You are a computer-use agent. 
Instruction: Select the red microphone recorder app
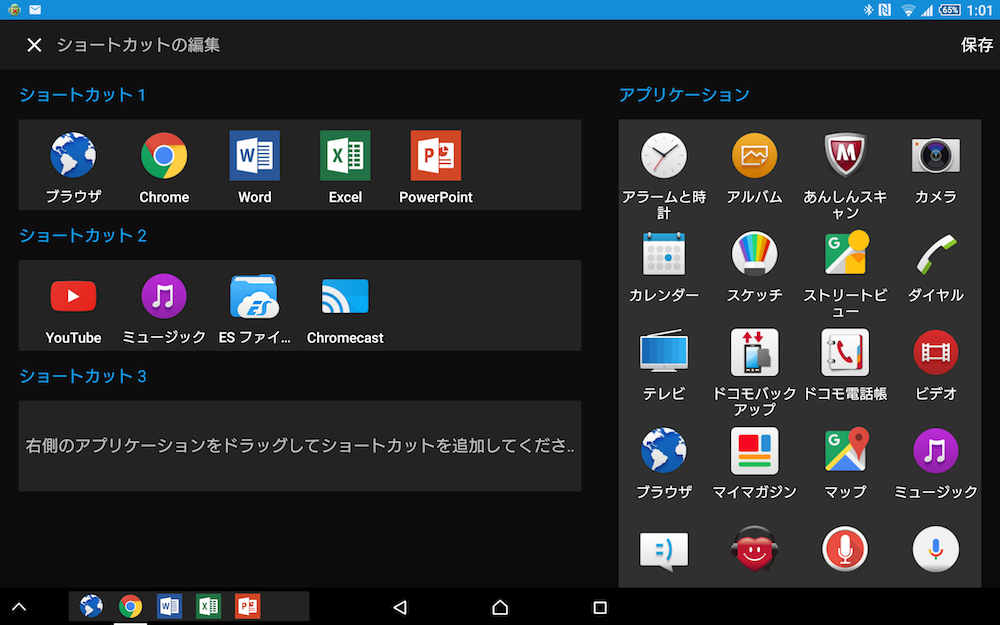click(845, 549)
